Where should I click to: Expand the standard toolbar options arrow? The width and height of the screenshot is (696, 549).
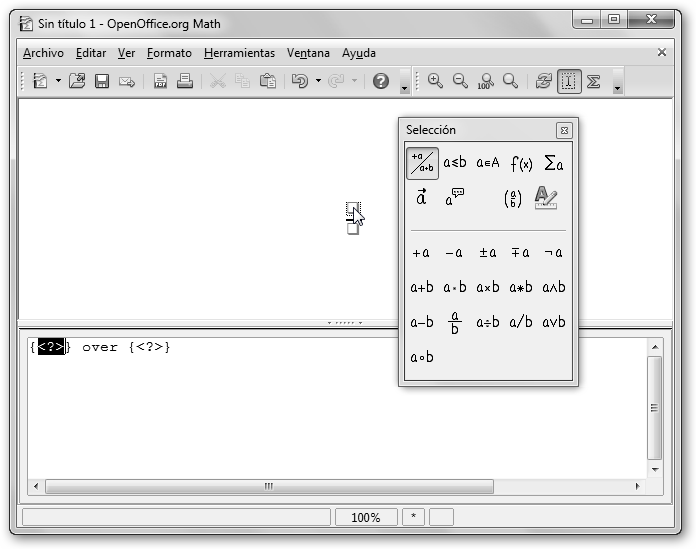tap(404, 89)
